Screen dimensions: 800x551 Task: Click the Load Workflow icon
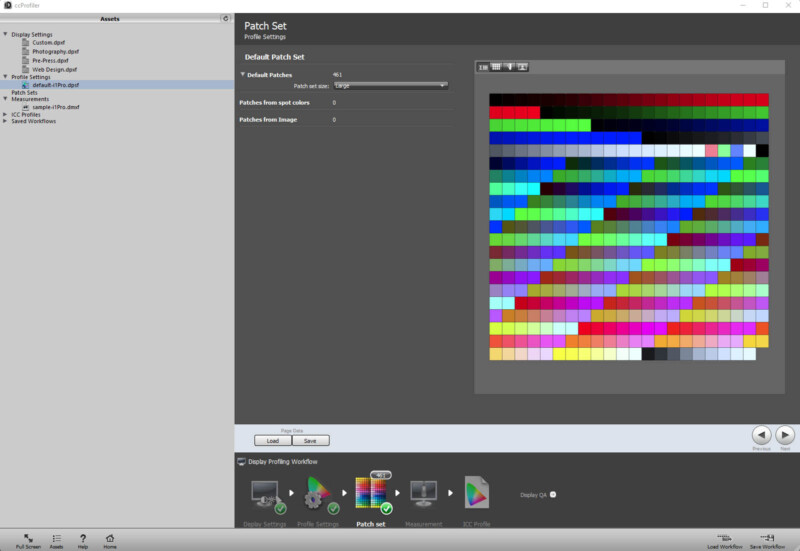pyautogui.click(x=725, y=537)
